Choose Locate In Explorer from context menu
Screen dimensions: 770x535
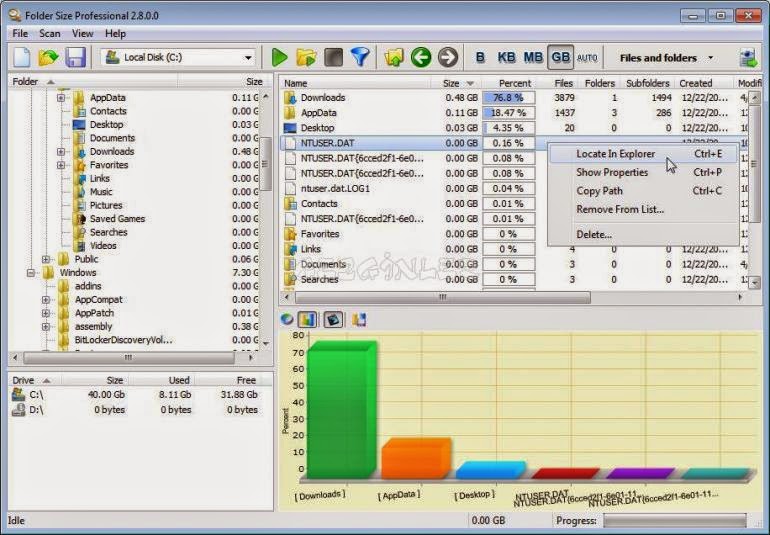pos(643,154)
